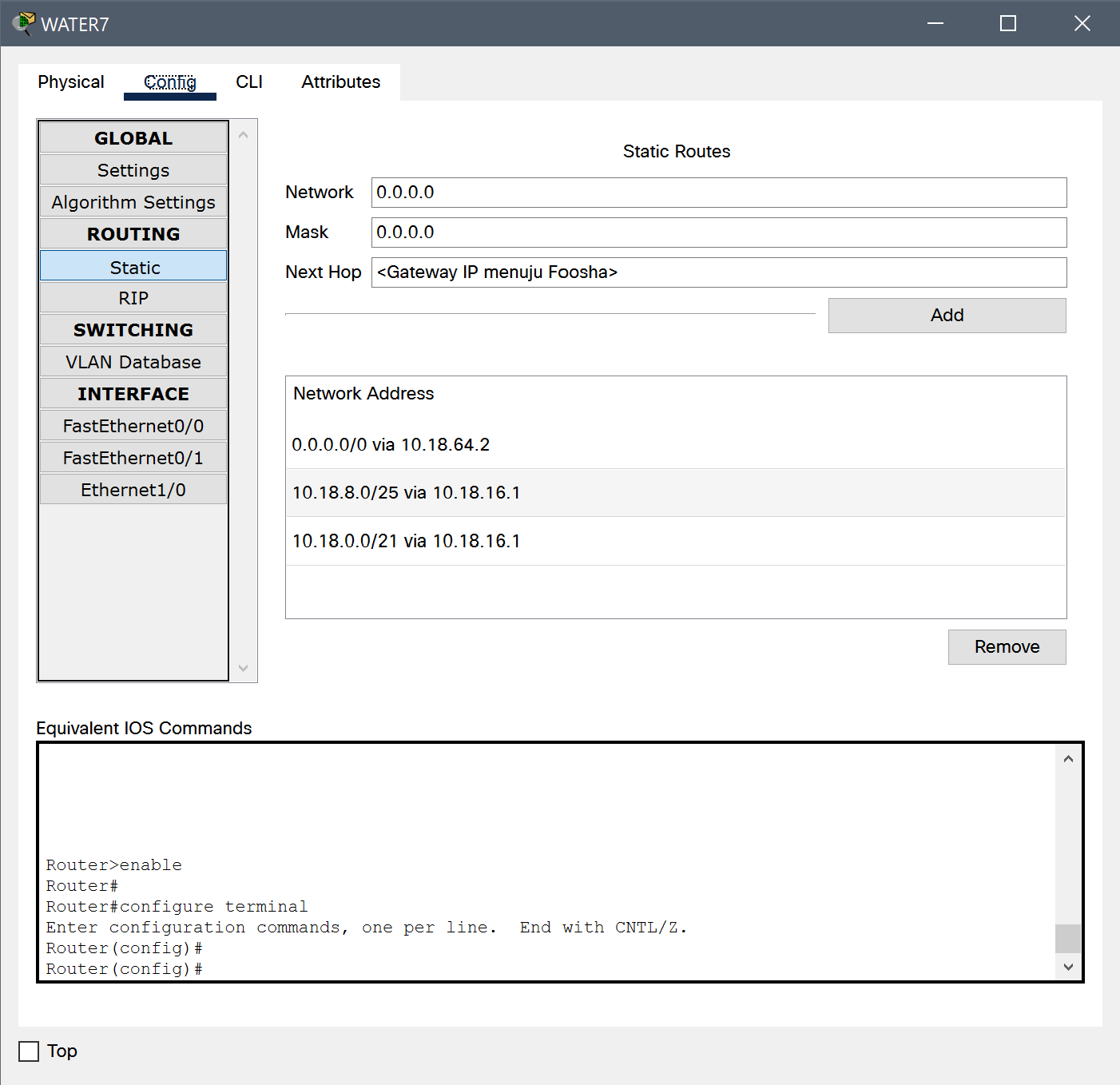Configure interface FastEthernet0/0
The image size is (1120, 1085).
click(133, 426)
